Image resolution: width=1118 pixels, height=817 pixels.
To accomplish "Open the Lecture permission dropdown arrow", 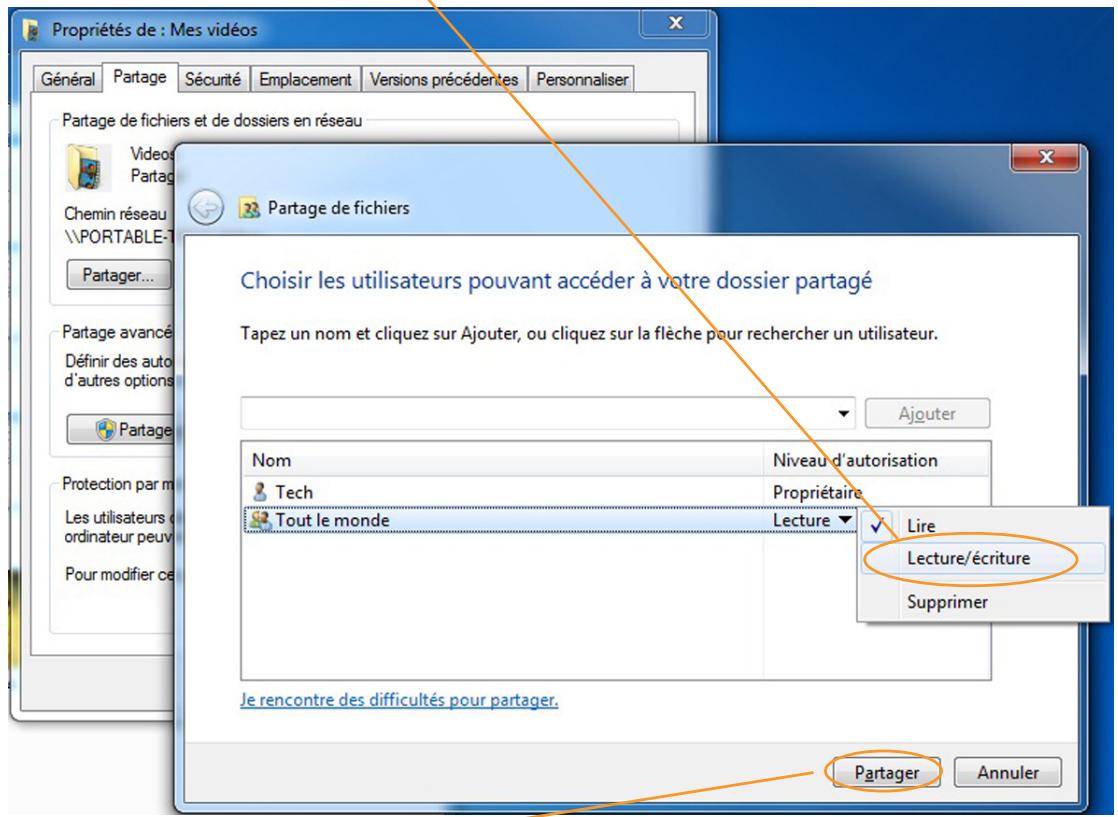I will click(x=845, y=520).
